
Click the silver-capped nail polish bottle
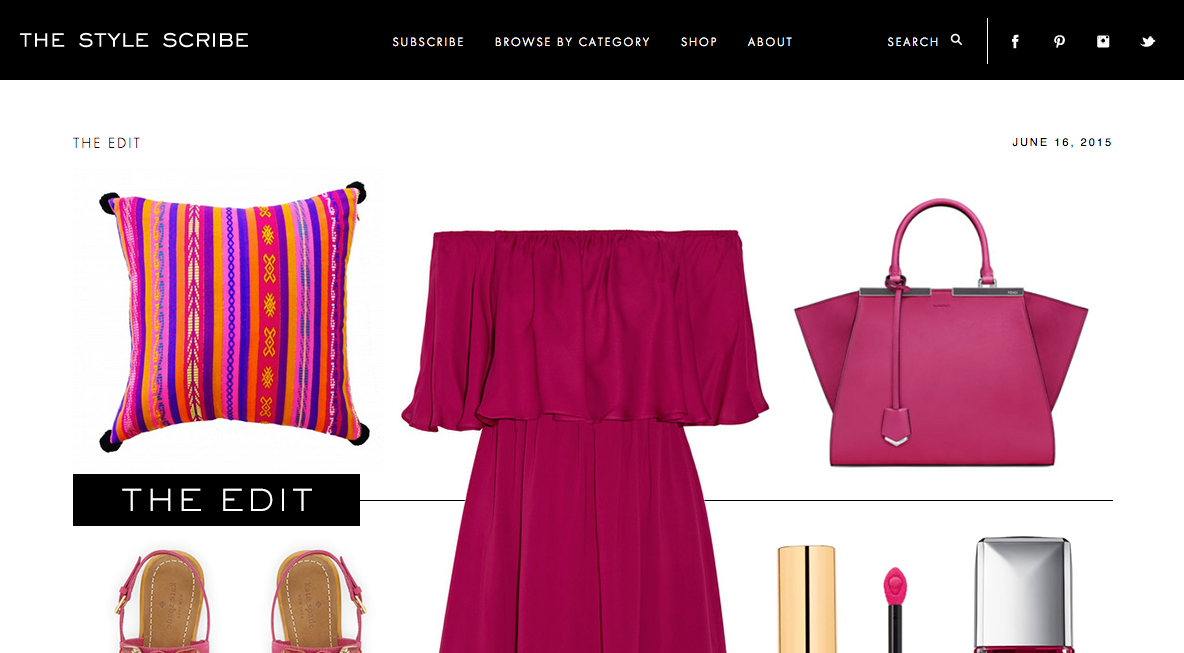click(1023, 595)
